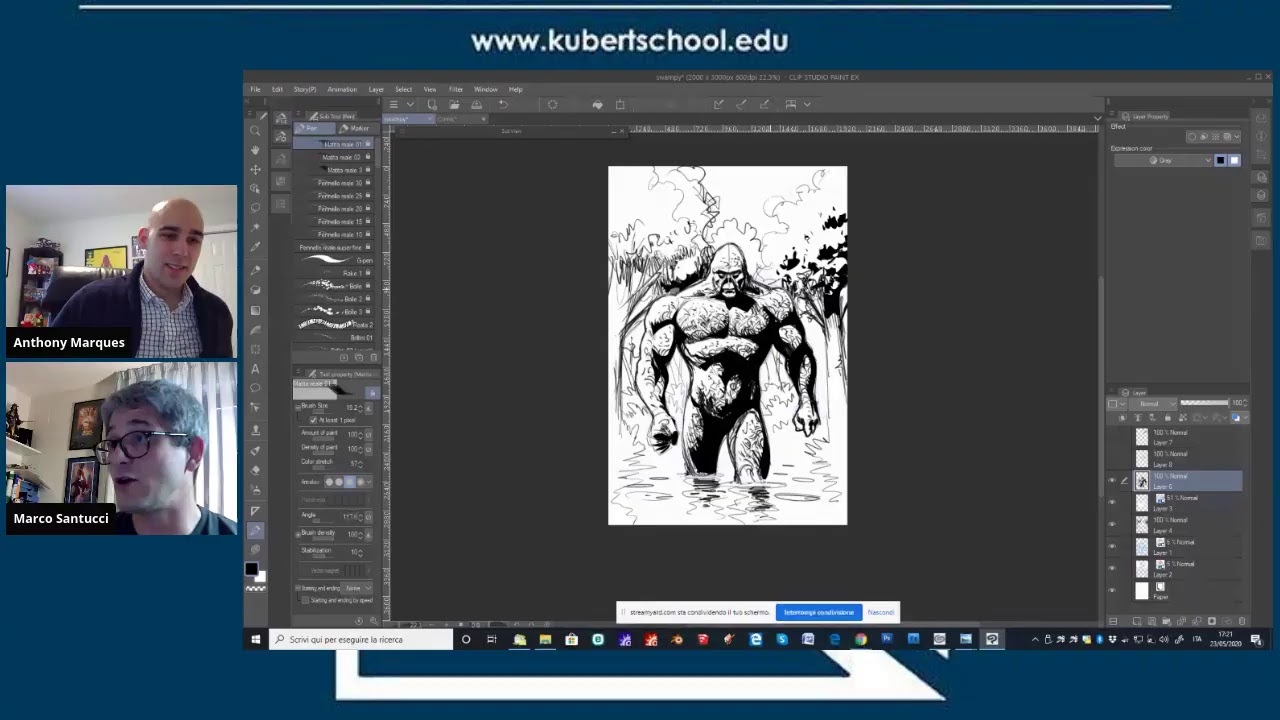Click the Undo arrow in command bar
The height and width of the screenshot is (720, 1280).
(x=503, y=105)
